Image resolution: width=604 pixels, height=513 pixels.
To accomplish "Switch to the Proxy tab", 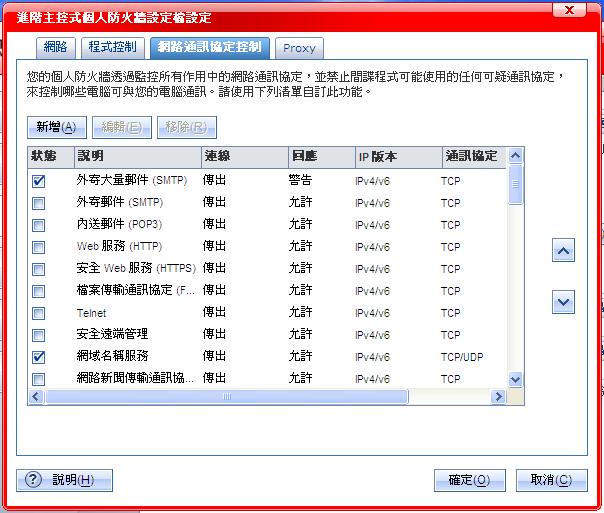I will point(299,48).
